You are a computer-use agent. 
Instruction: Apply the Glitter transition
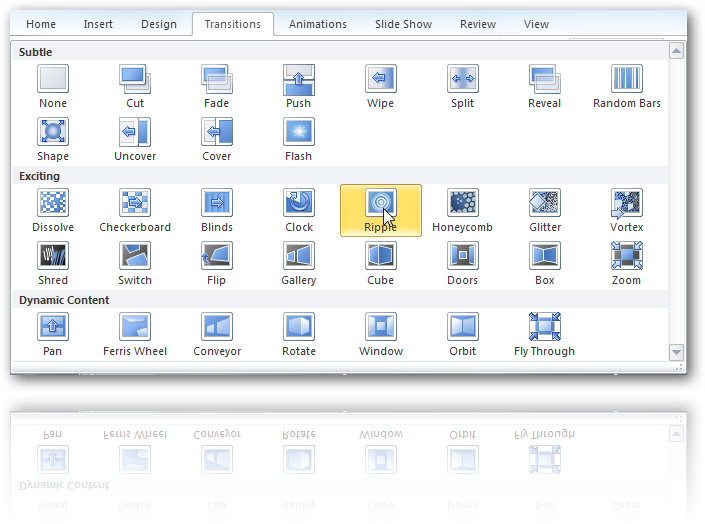point(544,210)
